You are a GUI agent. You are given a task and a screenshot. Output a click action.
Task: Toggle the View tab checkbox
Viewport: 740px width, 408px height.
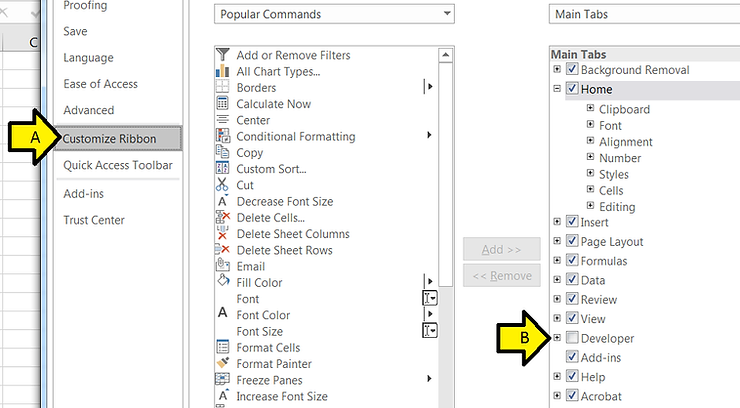[x=572, y=318]
